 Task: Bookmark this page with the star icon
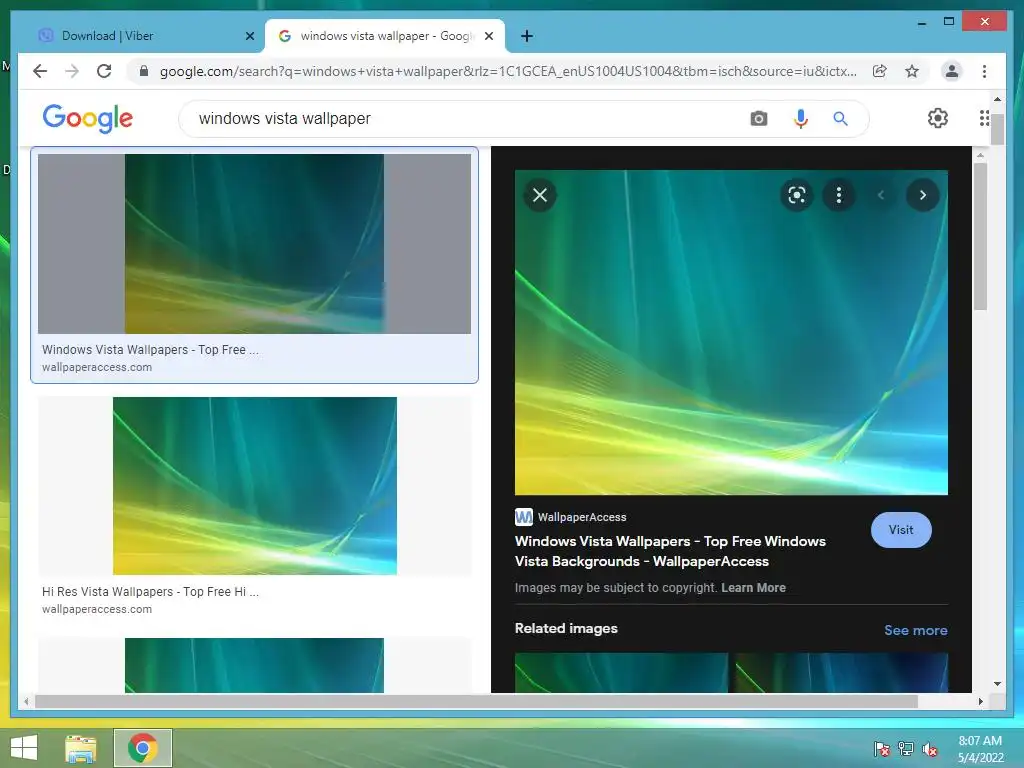tap(912, 71)
